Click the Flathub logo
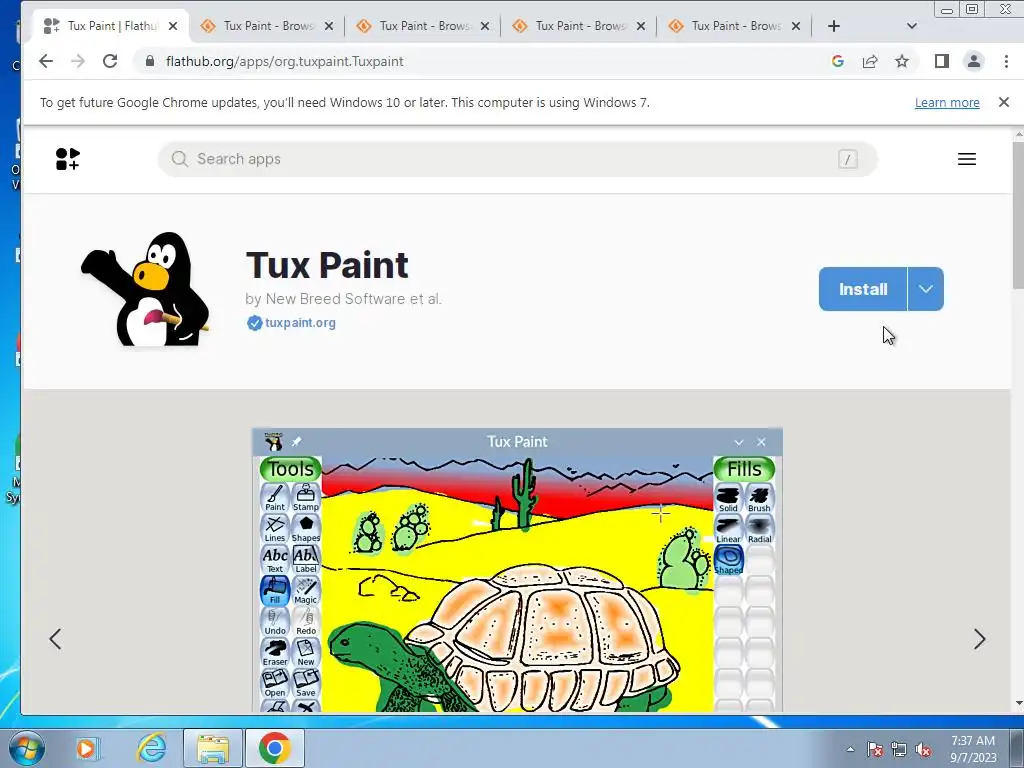1024x768 pixels. (x=67, y=159)
